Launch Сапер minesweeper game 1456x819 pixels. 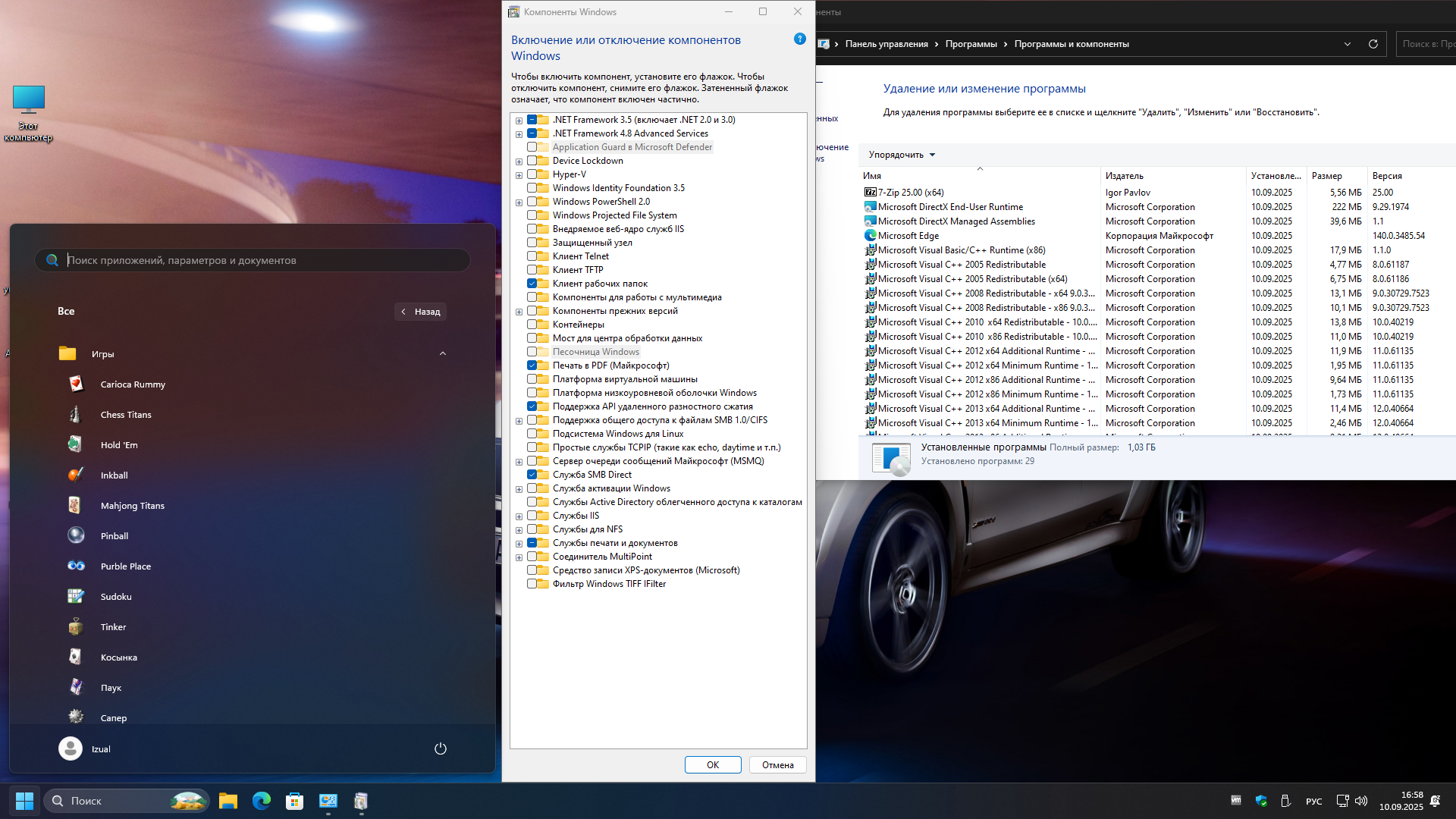point(76,717)
